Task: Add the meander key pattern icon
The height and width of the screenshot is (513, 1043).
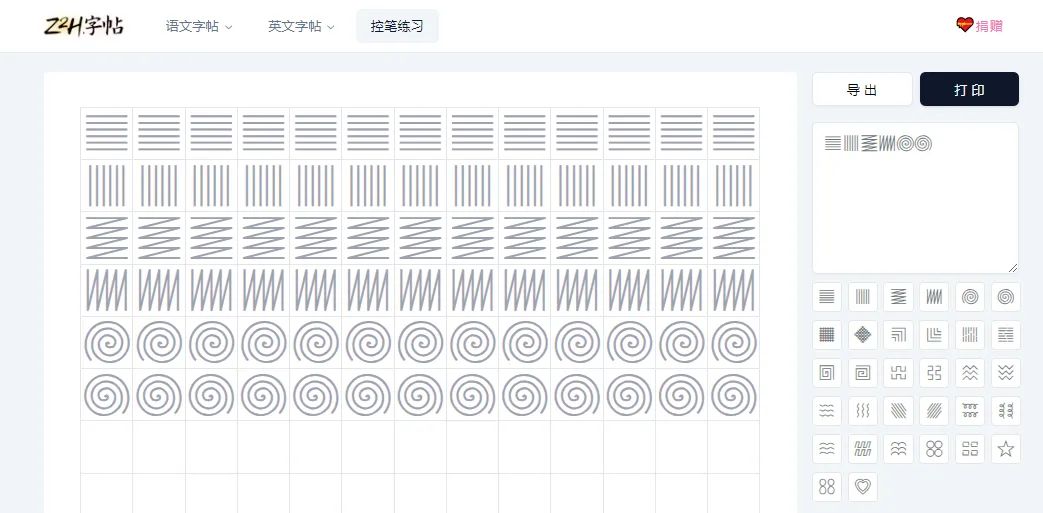Action: click(898, 373)
